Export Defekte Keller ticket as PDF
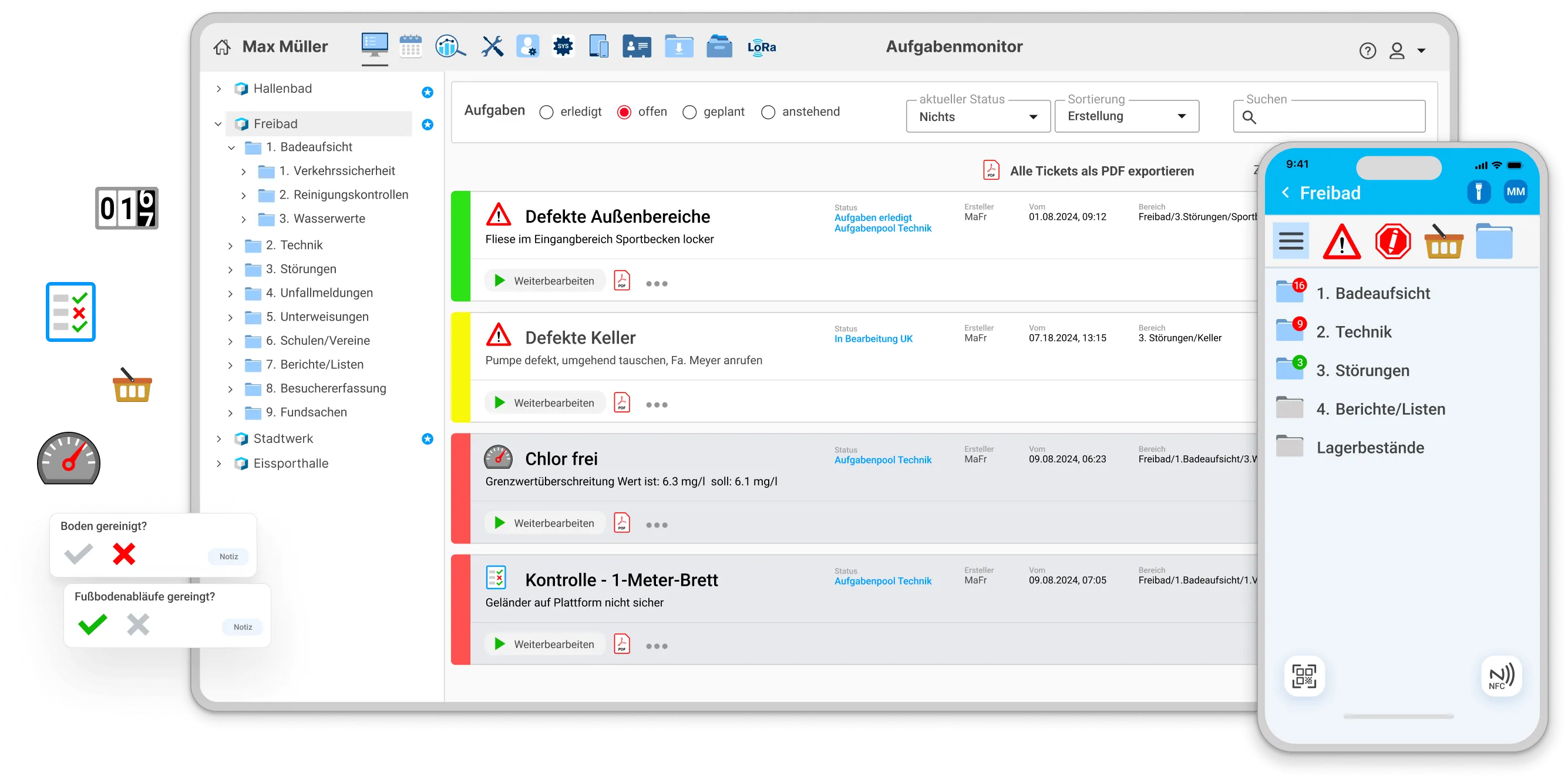Screen dimensions: 1568x779 [x=621, y=402]
